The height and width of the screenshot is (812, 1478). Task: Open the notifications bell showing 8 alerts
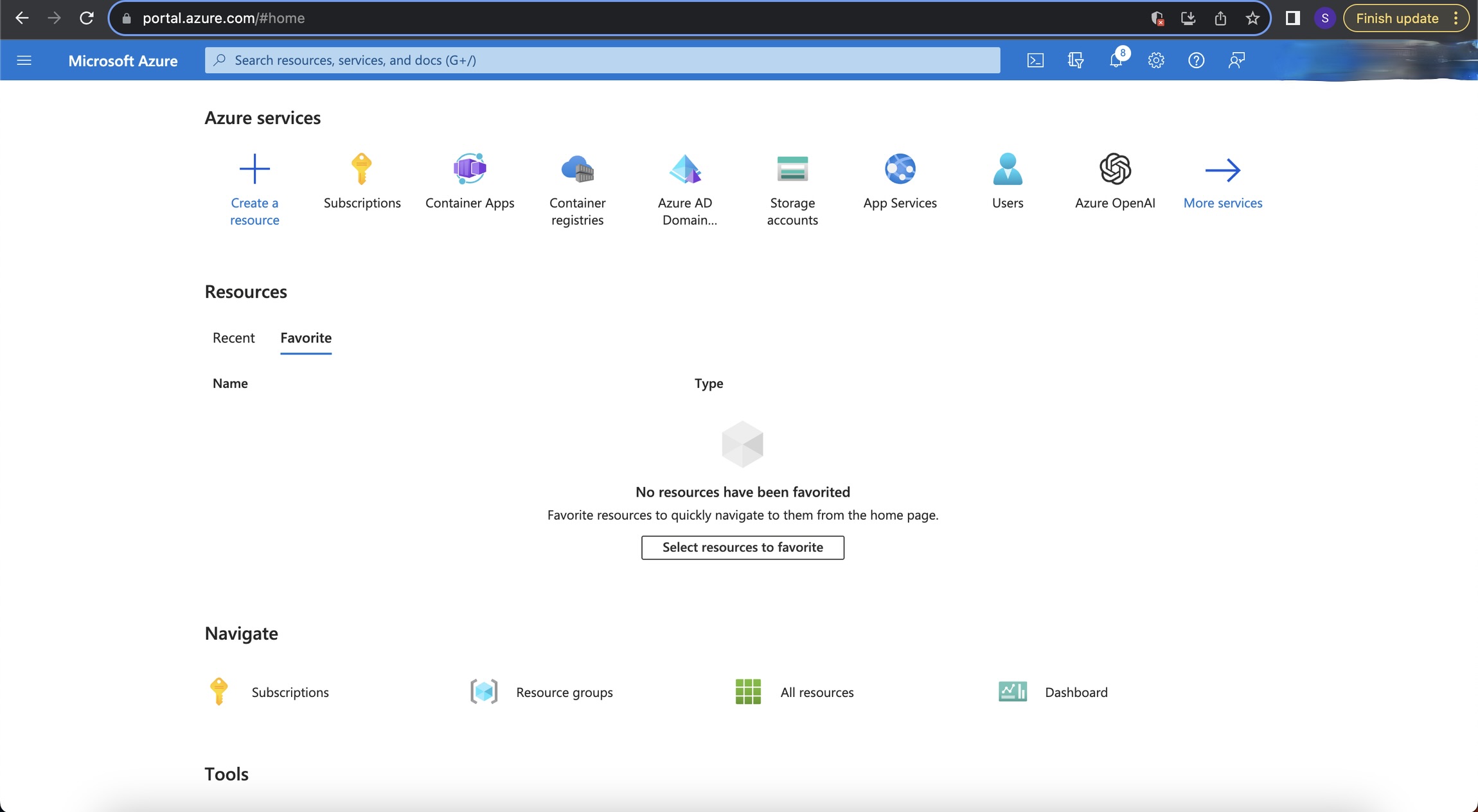point(1116,60)
